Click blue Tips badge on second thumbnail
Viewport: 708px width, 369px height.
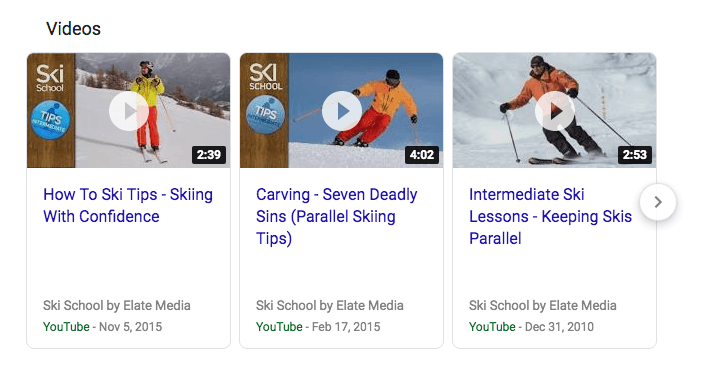click(266, 115)
